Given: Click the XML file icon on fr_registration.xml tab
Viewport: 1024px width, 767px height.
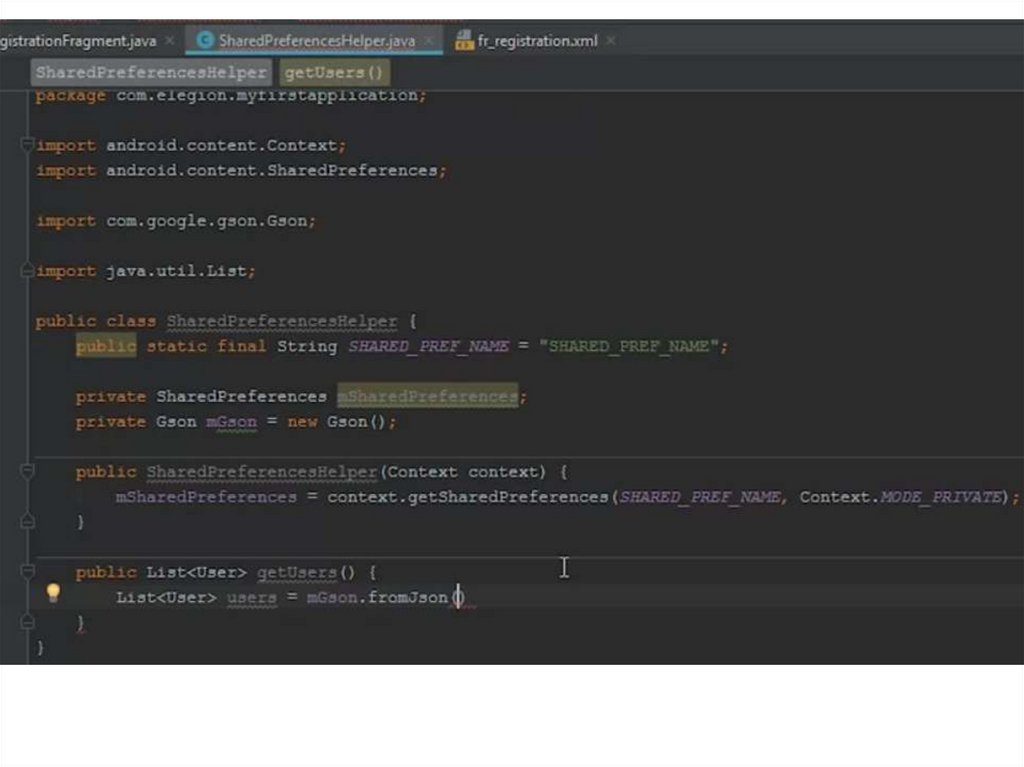Looking at the screenshot, I should pos(463,40).
